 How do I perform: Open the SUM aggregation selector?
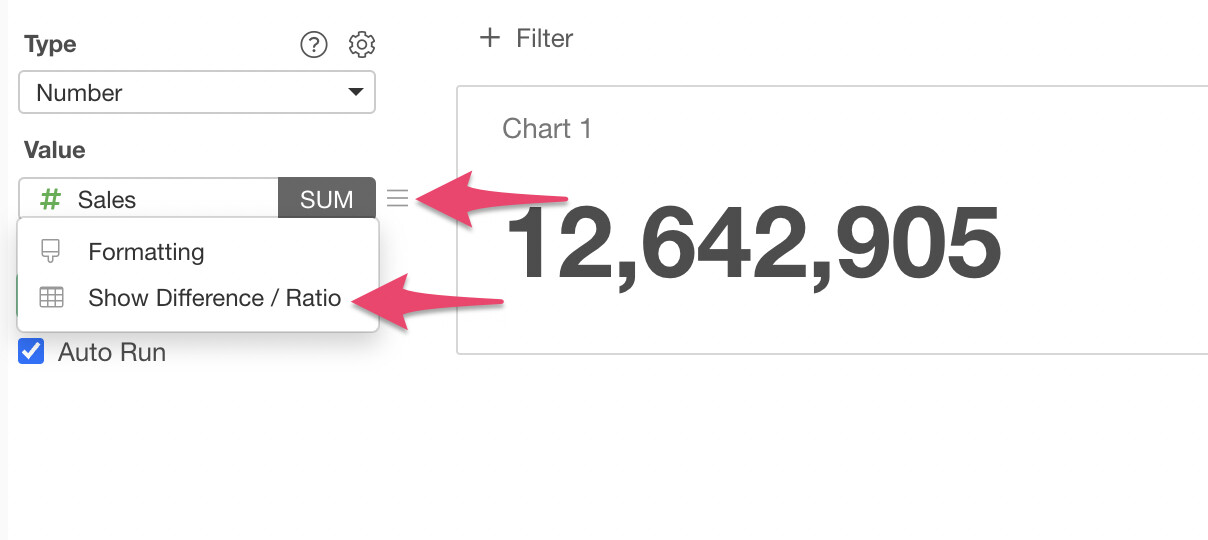(326, 199)
